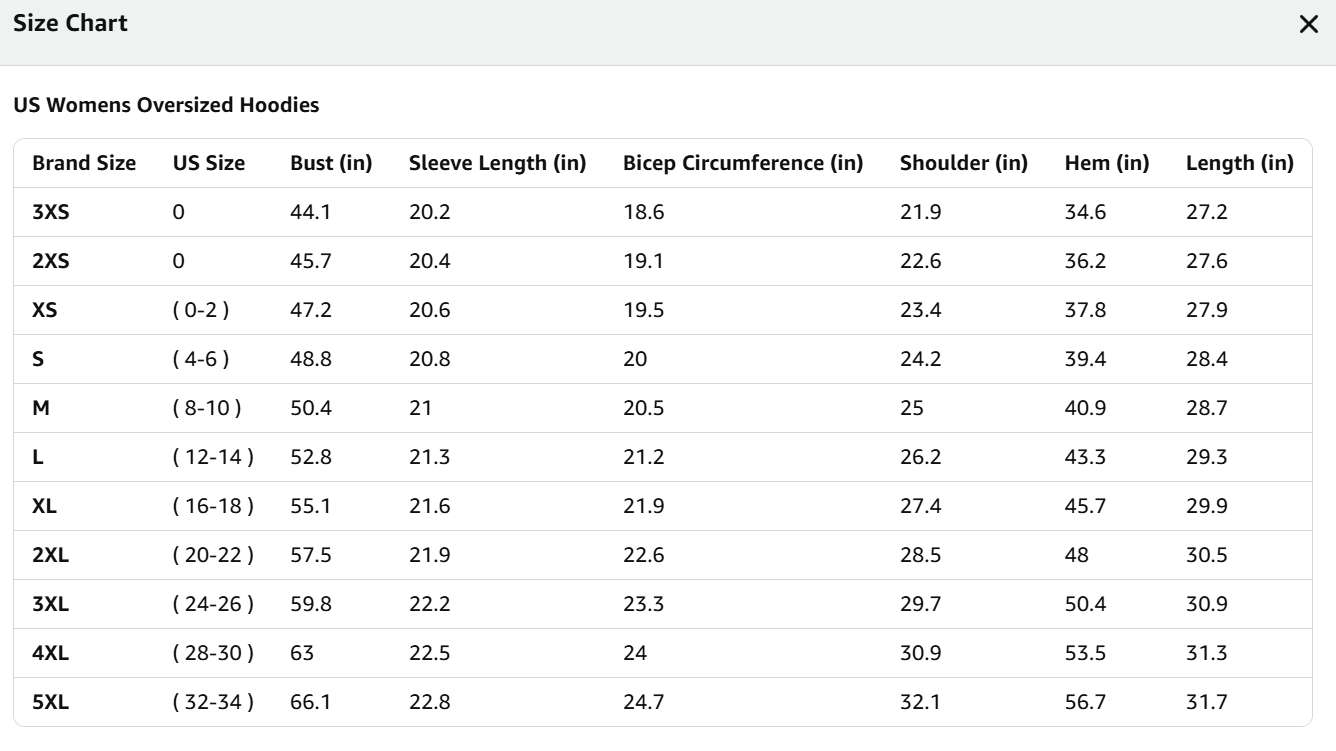Click the Brand Size column header

point(84,163)
